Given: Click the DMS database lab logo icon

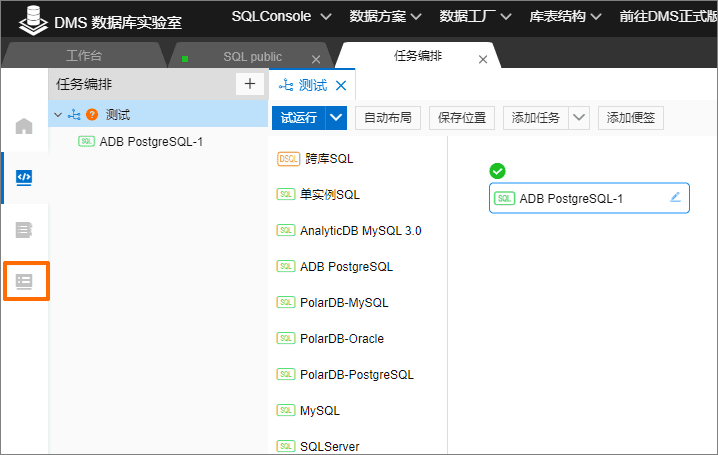Looking at the screenshot, I should pos(33,20).
